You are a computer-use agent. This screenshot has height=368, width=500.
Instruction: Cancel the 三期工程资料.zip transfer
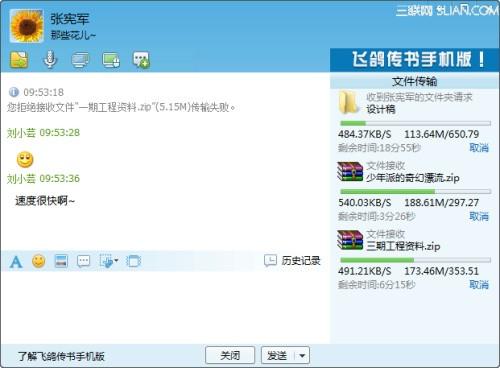pyautogui.click(x=479, y=284)
